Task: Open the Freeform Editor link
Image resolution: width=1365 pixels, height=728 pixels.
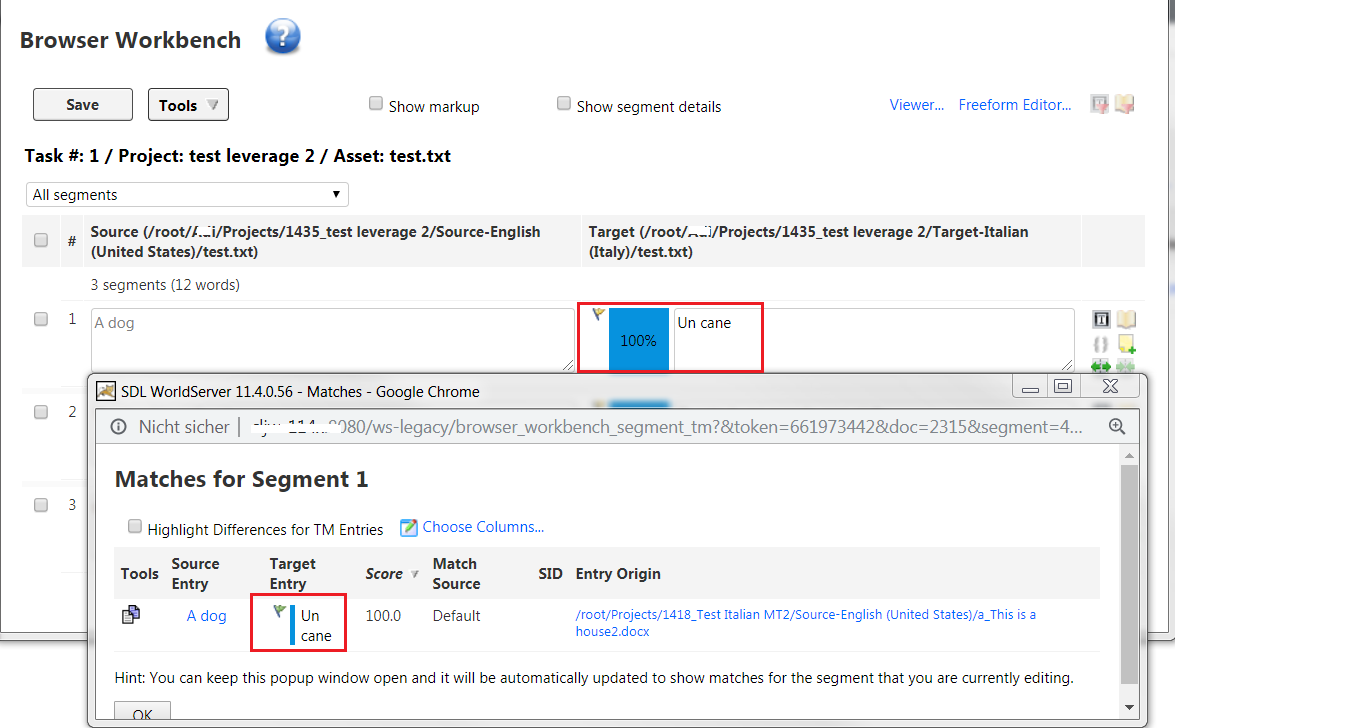Action: tap(1014, 105)
